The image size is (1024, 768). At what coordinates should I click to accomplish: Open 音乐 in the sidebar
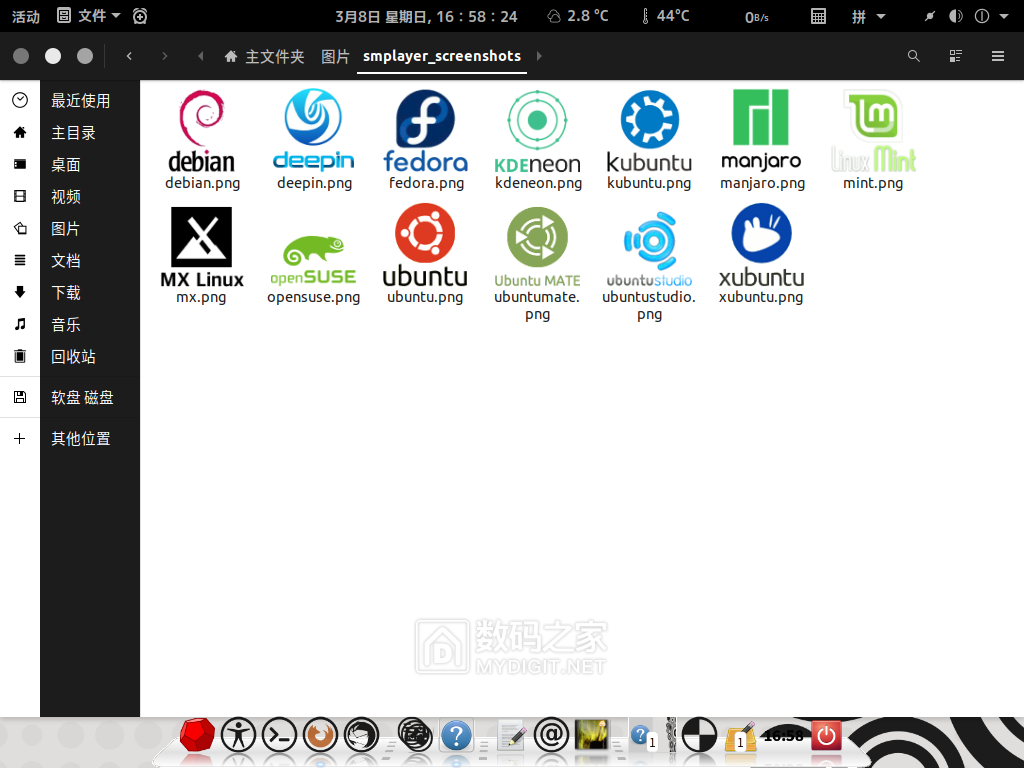(66, 325)
